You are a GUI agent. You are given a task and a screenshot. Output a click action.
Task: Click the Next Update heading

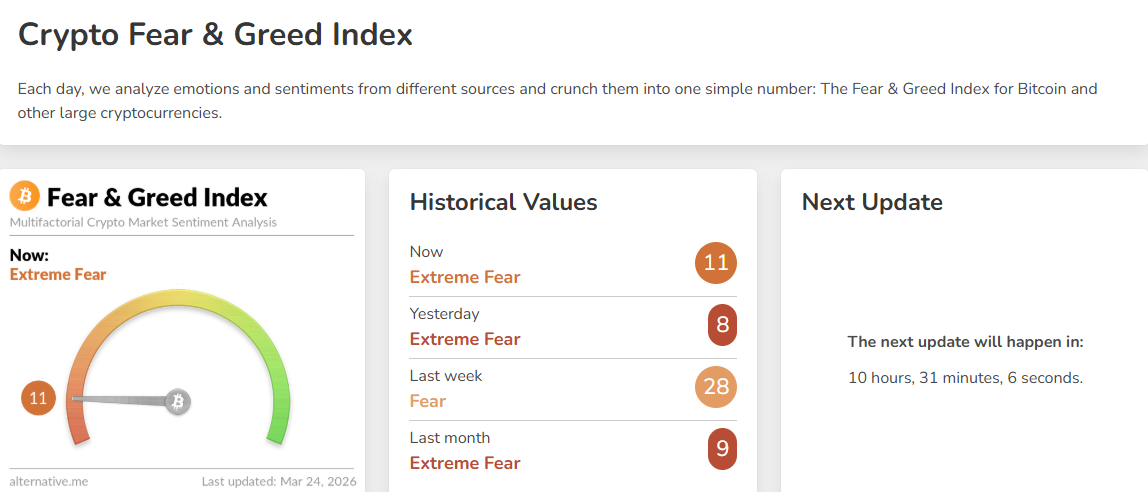point(872,202)
